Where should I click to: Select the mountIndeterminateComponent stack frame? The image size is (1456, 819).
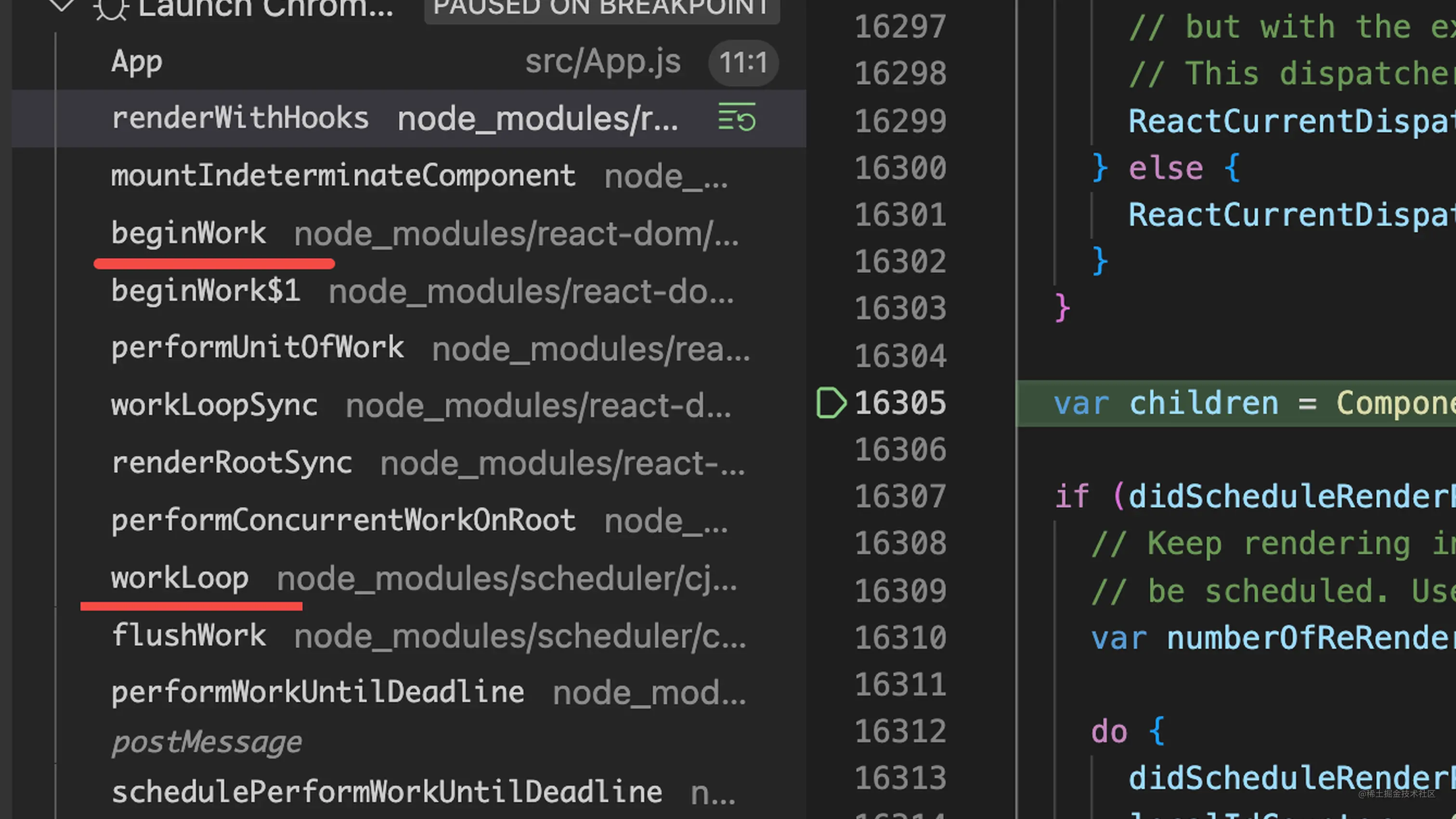point(344,176)
